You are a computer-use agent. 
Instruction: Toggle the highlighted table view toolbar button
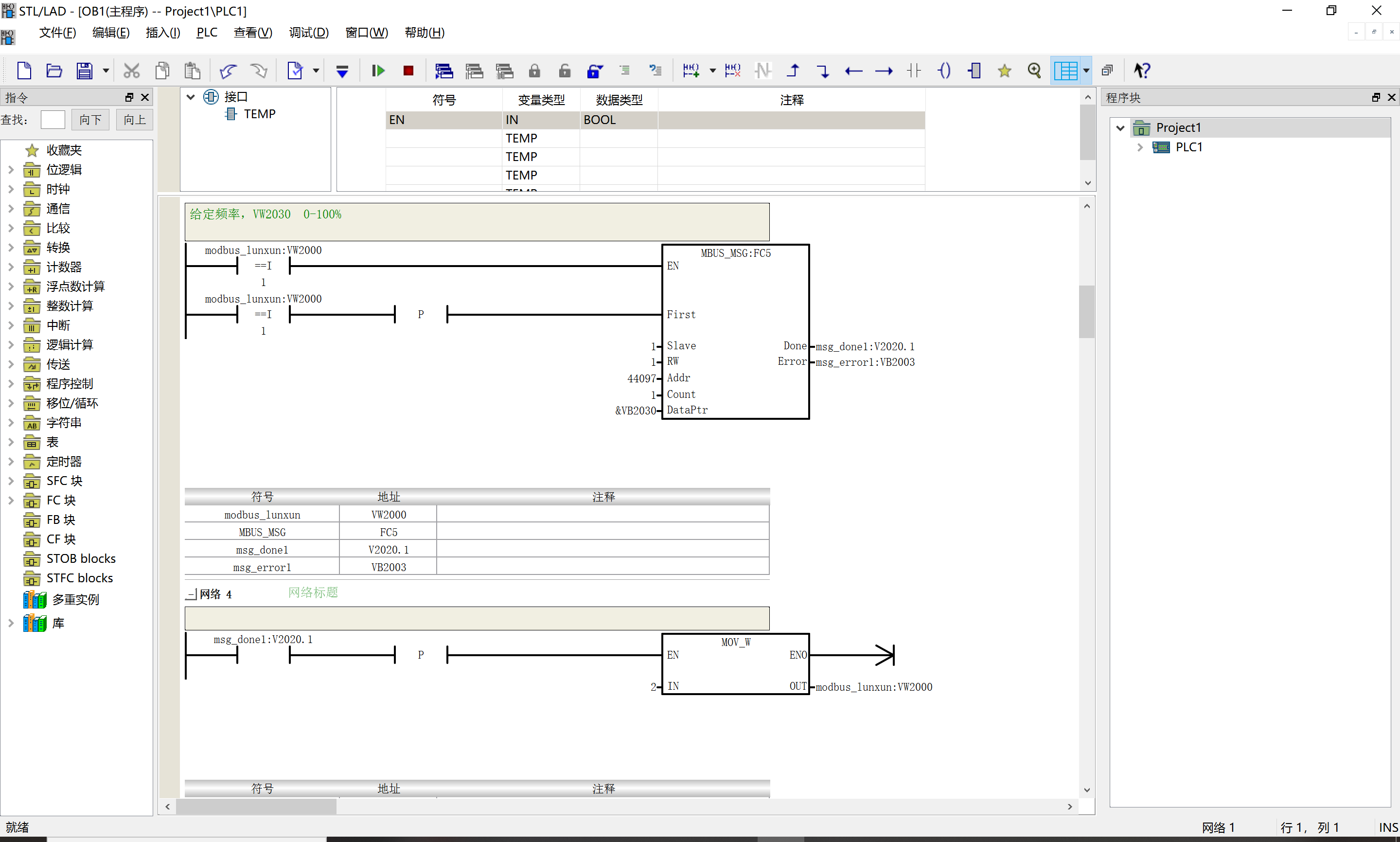coord(1066,71)
